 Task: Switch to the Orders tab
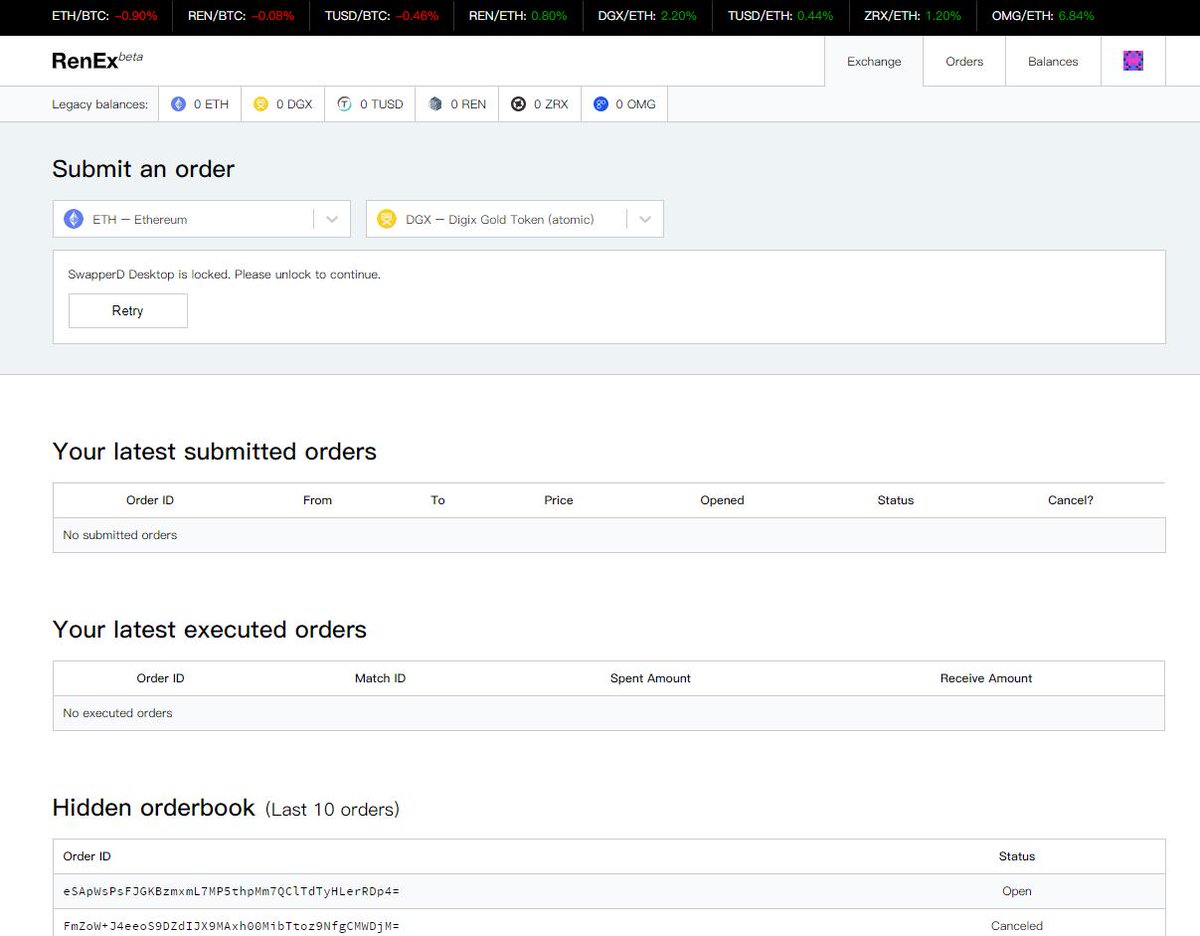tap(965, 61)
